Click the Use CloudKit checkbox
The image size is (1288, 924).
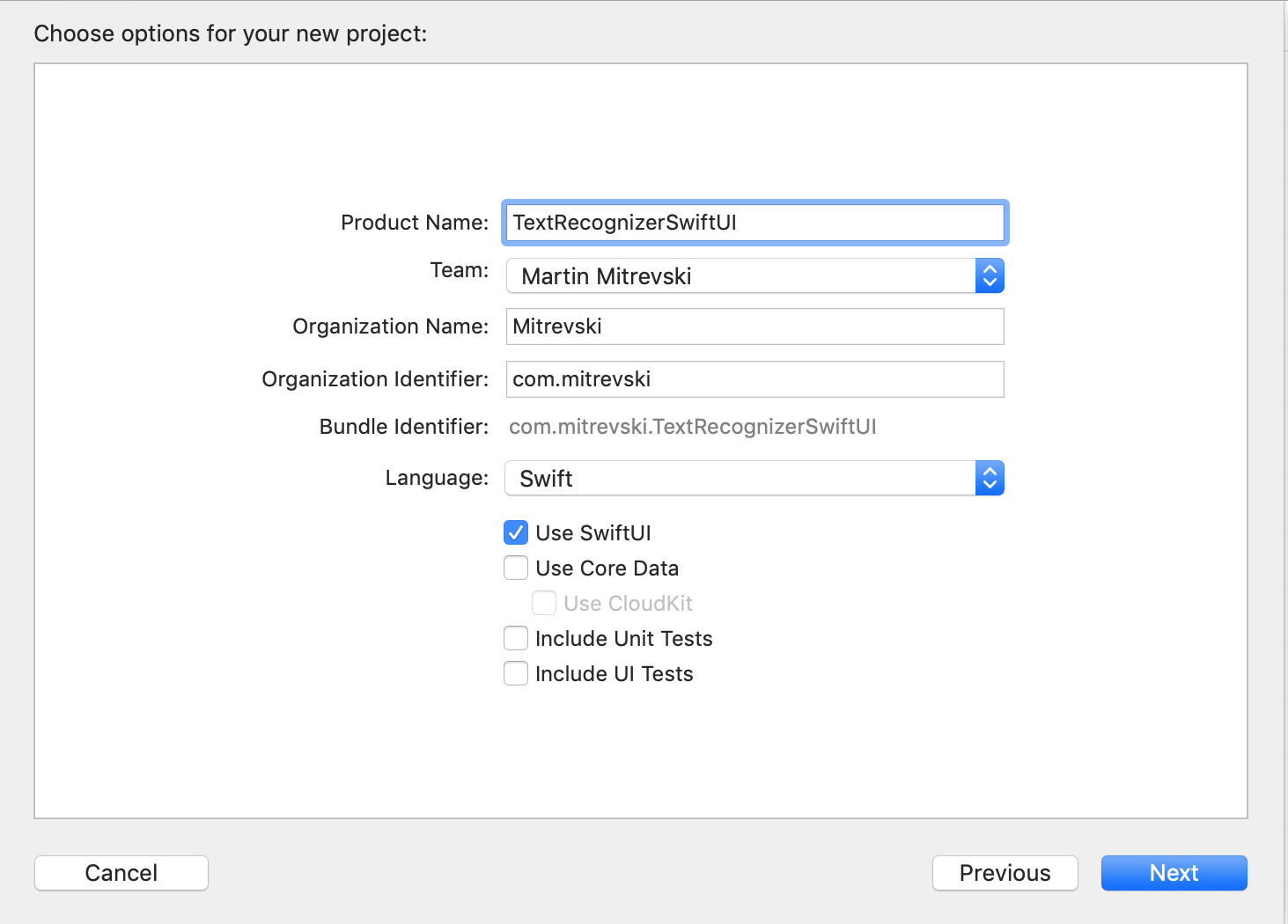[544, 603]
